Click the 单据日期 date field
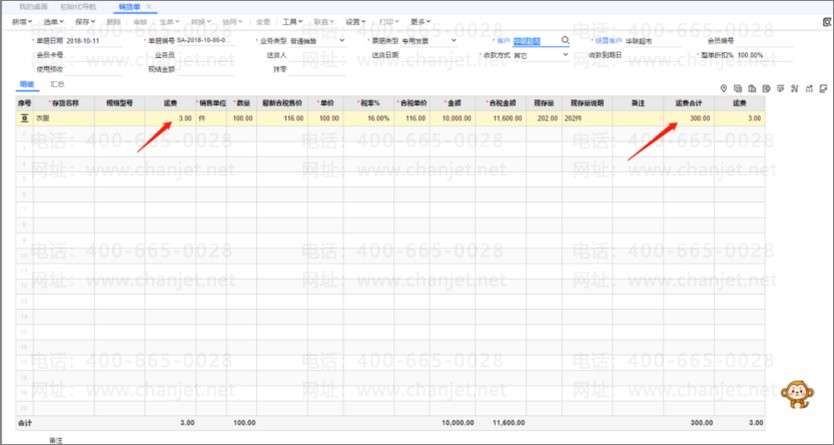Screen dimensions: 834x445 93,41
